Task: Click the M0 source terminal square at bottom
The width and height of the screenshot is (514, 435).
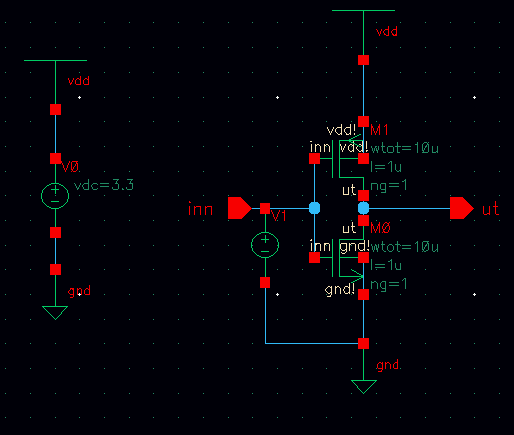Action: pyautogui.click(x=363, y=294)
